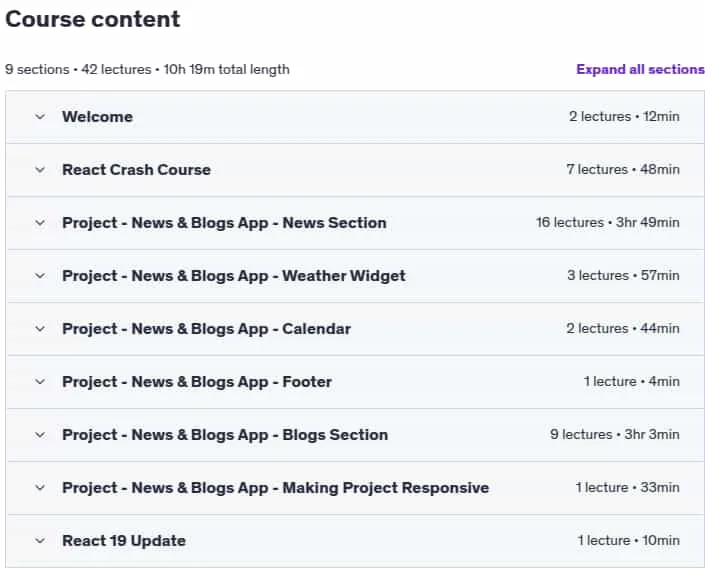Select Making Project Responsive title
Screen dimensions: 705x568
[276, 488]
